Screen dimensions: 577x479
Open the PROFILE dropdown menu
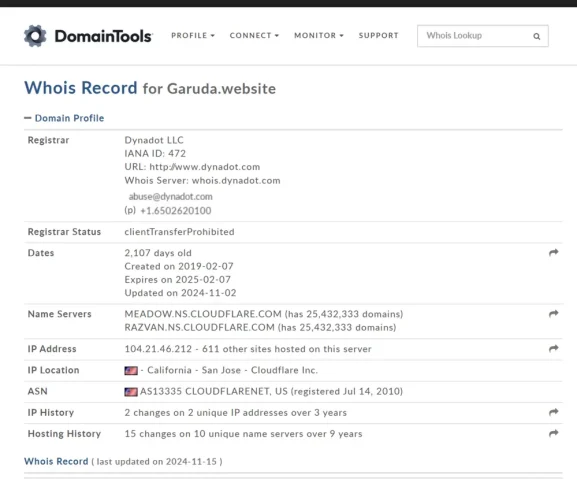click(x=193, y=36)
